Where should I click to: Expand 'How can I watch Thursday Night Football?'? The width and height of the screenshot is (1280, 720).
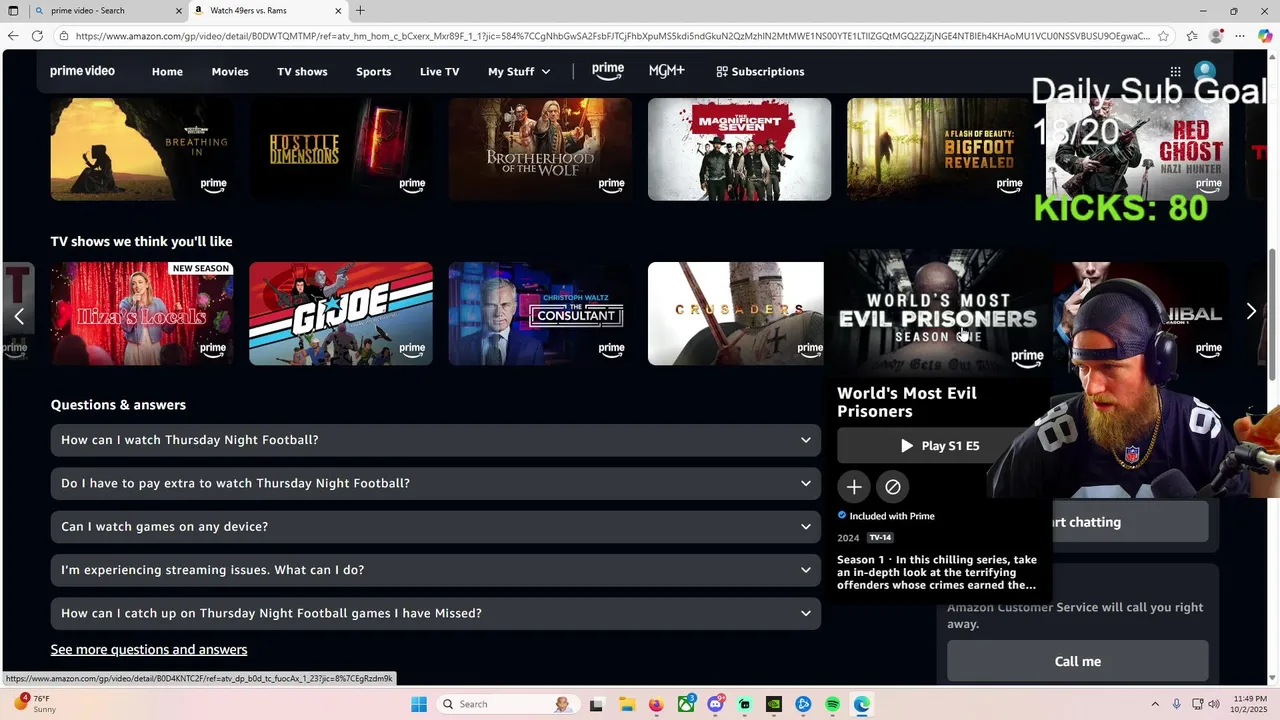(436, 440)
